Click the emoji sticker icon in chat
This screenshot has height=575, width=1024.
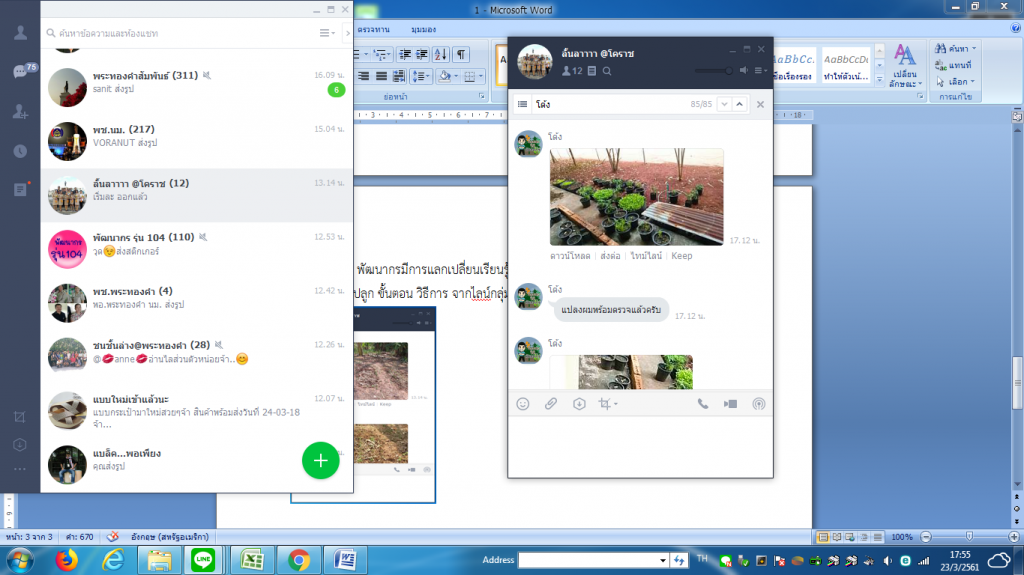(x=522, y=404)
